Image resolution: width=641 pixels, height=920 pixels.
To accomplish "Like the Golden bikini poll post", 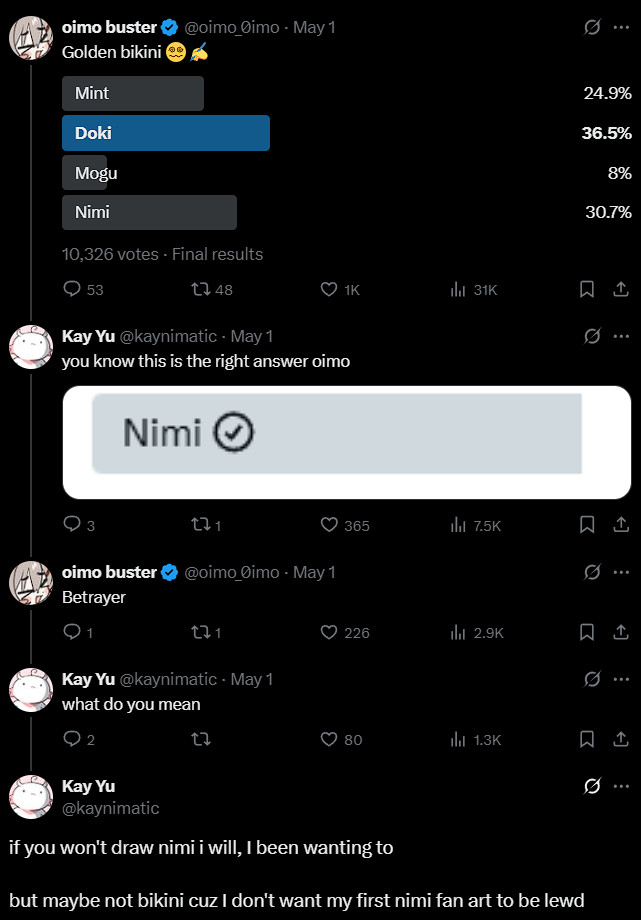I will tap(328, 289).
